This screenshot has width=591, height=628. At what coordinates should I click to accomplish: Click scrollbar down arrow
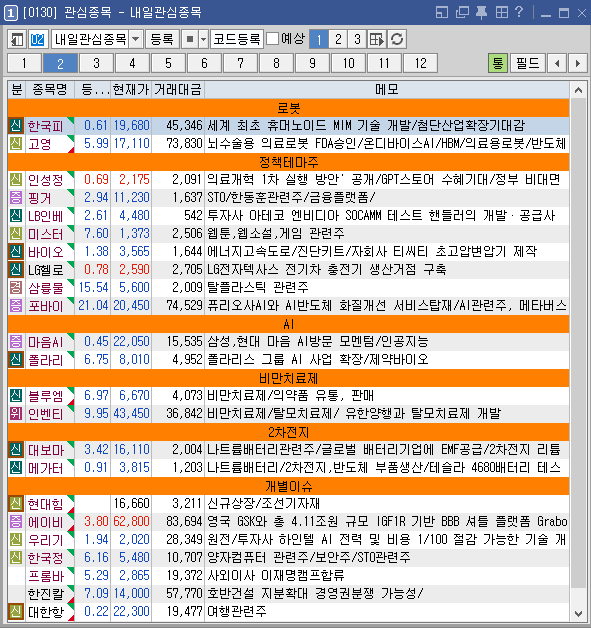pyautogui.click(x=578, y=613)
